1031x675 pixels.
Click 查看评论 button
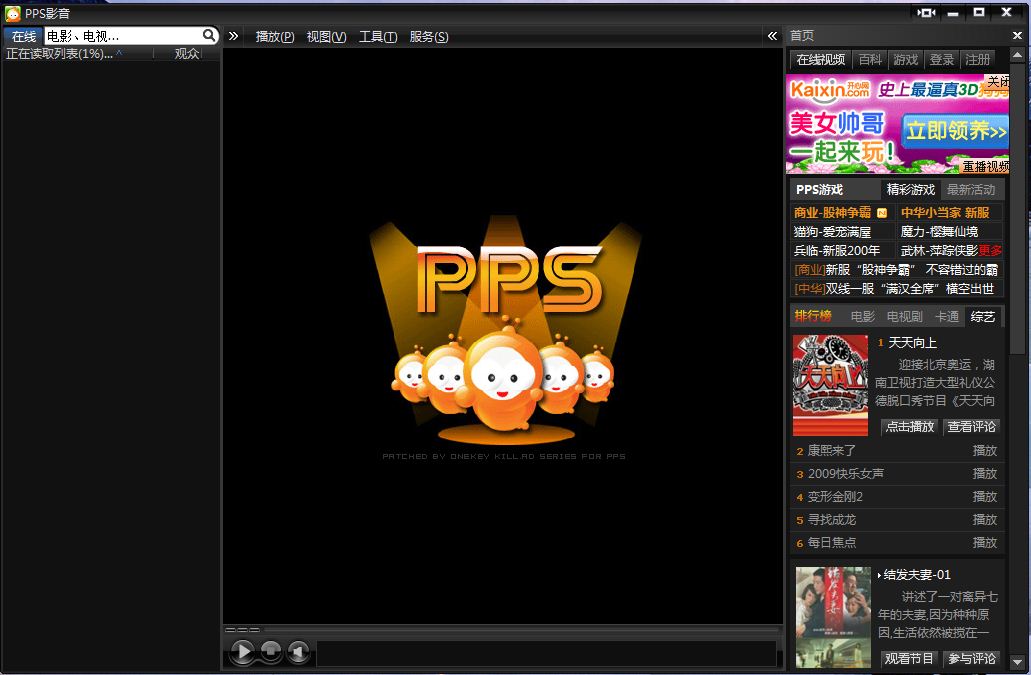click(971, 427)
